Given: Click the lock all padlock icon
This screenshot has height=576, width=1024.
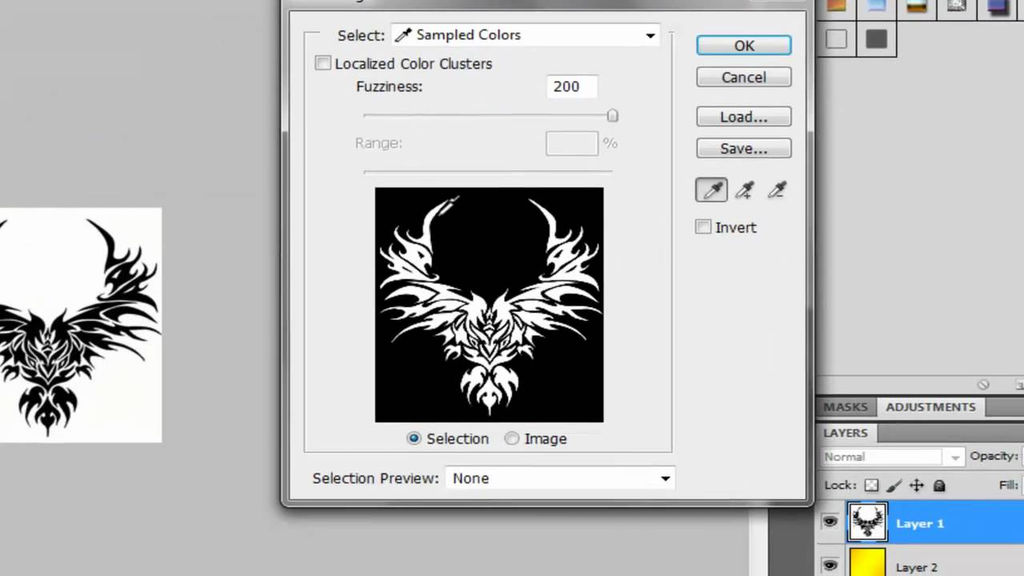Looking at the screenshot, I should click(939, 485).
